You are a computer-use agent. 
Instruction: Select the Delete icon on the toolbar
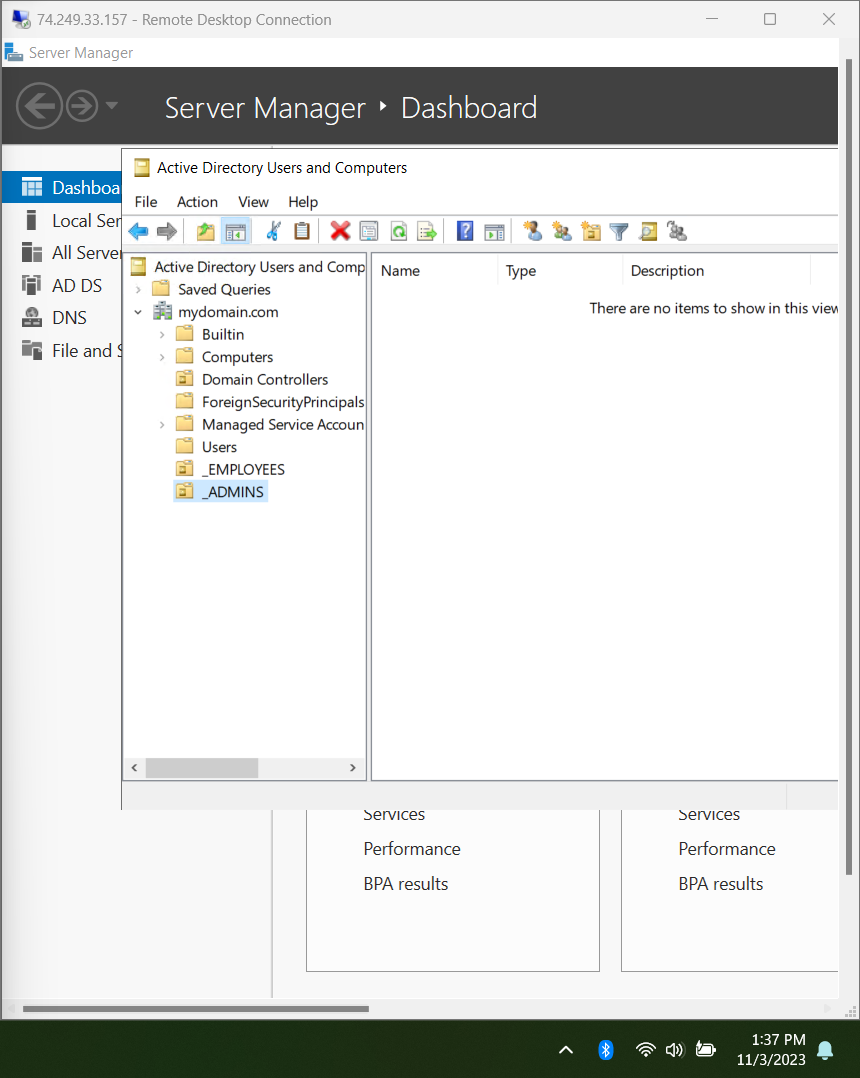point(340,231)
